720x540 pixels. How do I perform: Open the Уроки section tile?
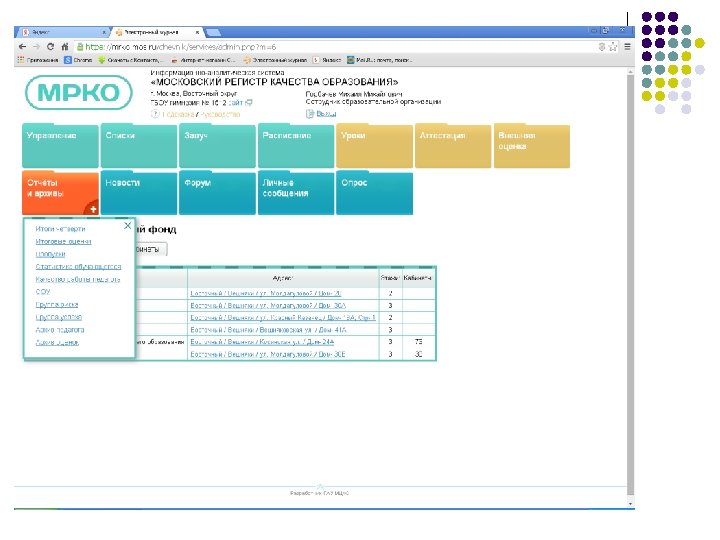click(x=374, y=146)
